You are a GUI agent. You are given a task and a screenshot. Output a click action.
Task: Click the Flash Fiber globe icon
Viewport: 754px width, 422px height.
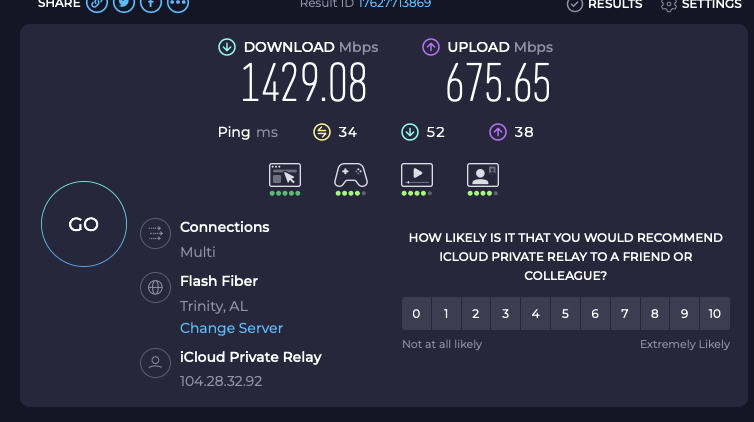pyautogui.click(x=155, y=288)
